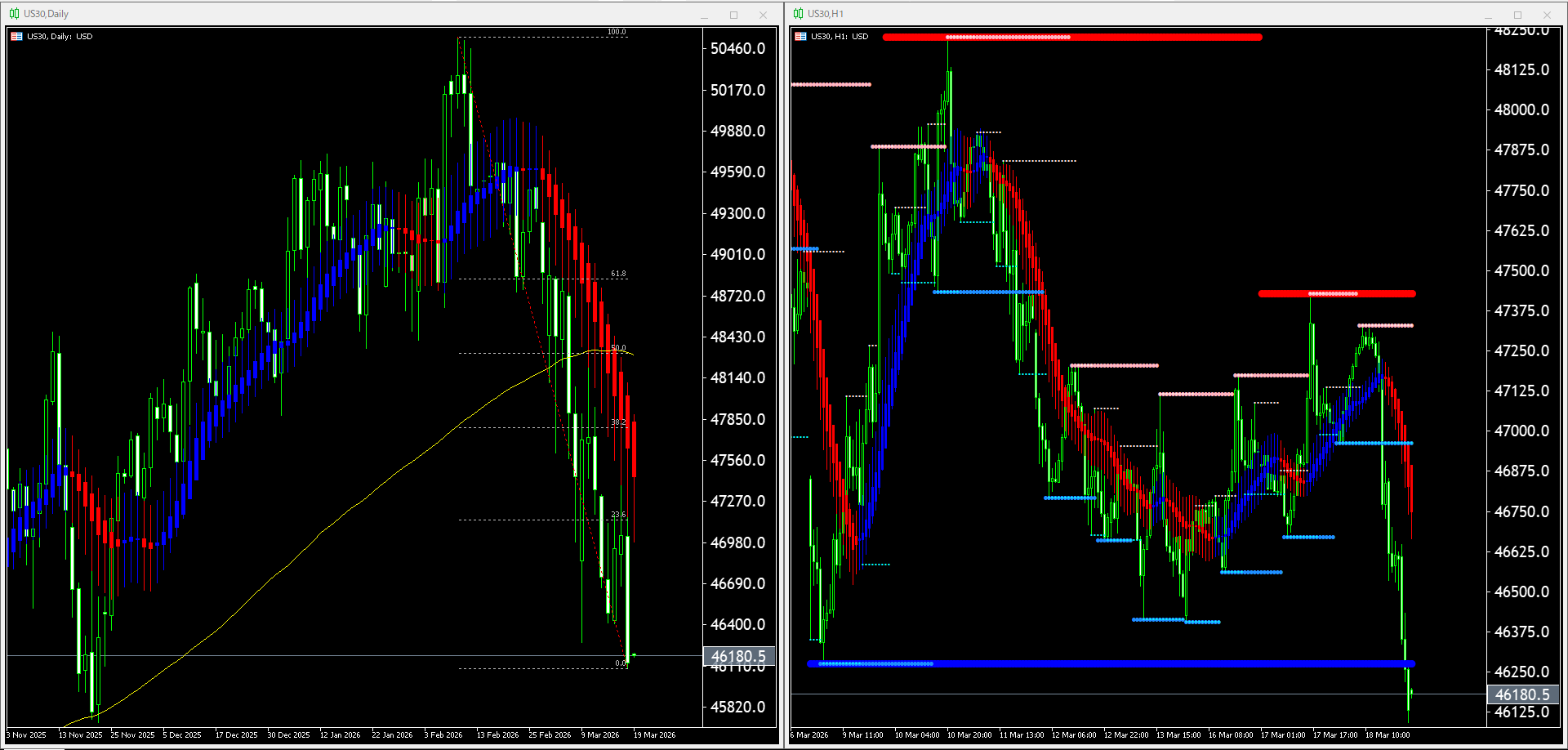Viewport: 1568px width, 750px height.
Task: Select the "US30, H1: USD" chart label
Action: click(840, 37)
